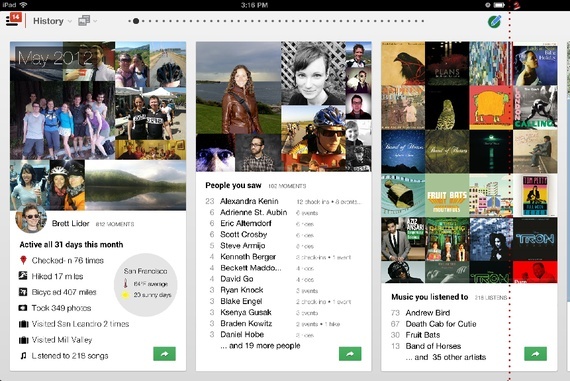Share the People you saw card
570x381 pixels.
click(350, 354)
